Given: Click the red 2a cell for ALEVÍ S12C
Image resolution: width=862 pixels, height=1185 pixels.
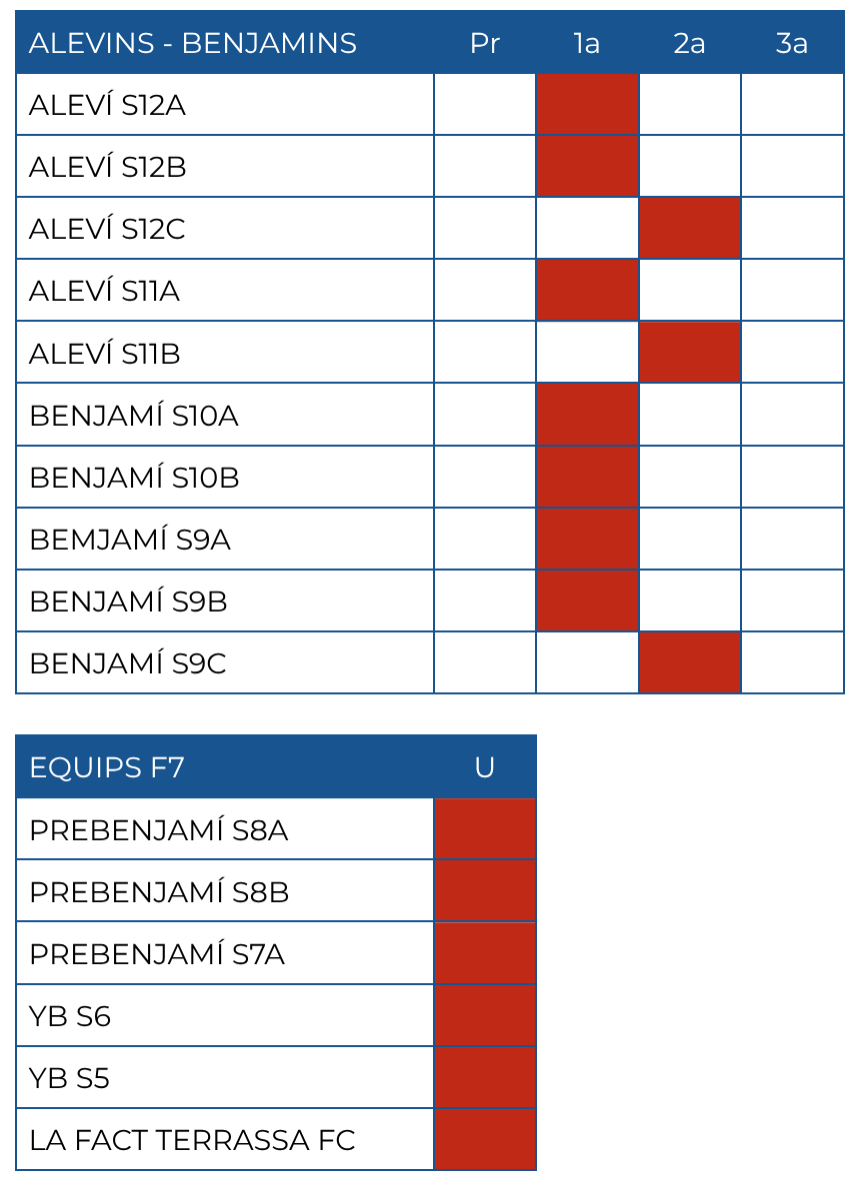Looking at the screenshot, I should pos(689,228).
